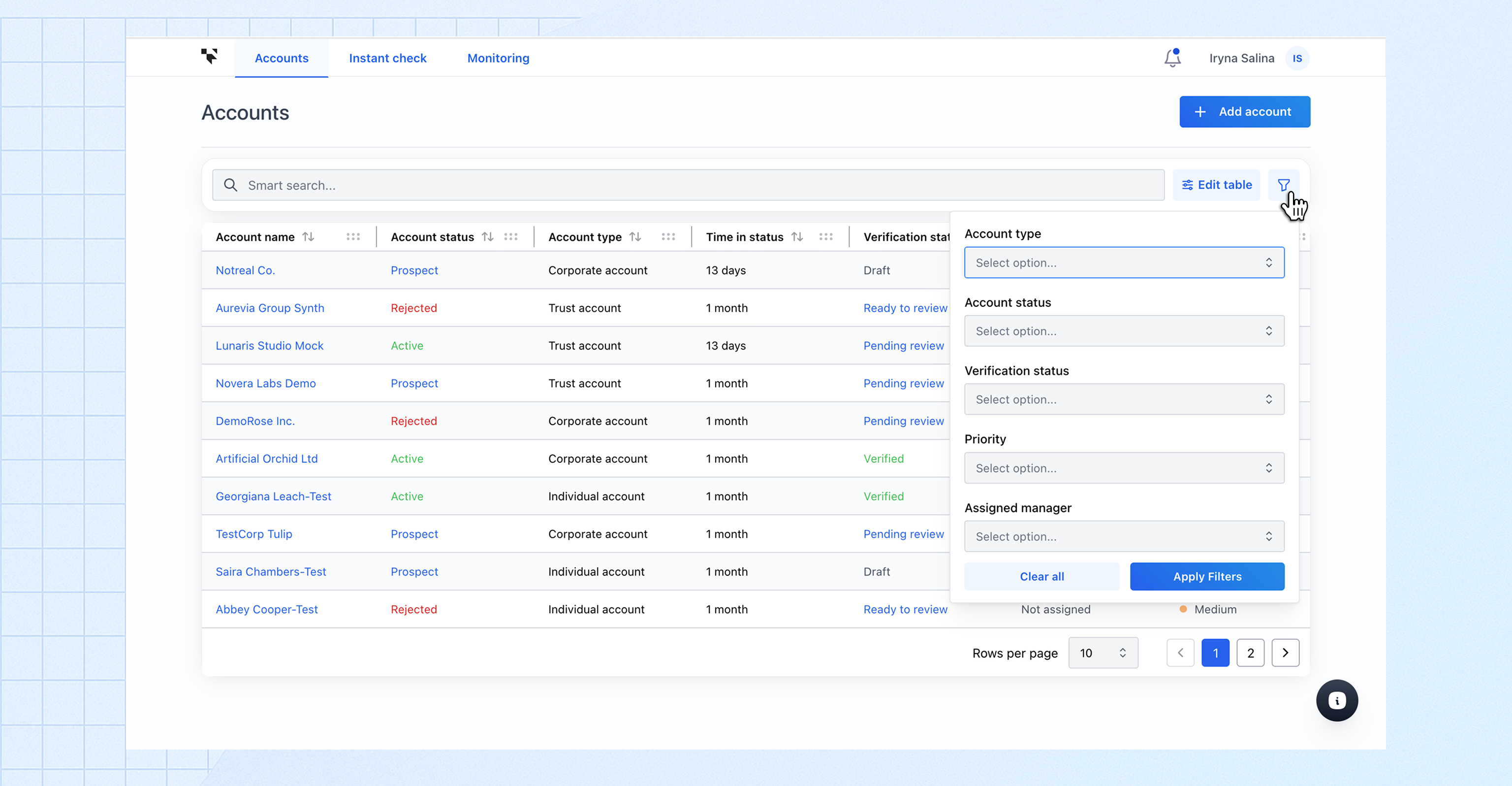Click Account type column drag handle
Viewport: 1512px width, 786px height.
tap(668, 237)
